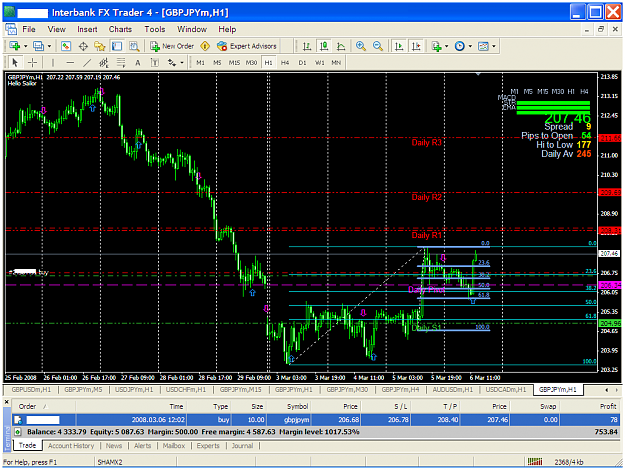Click the Expert Advisors button

pyautogui.click(x=247, y=46)
